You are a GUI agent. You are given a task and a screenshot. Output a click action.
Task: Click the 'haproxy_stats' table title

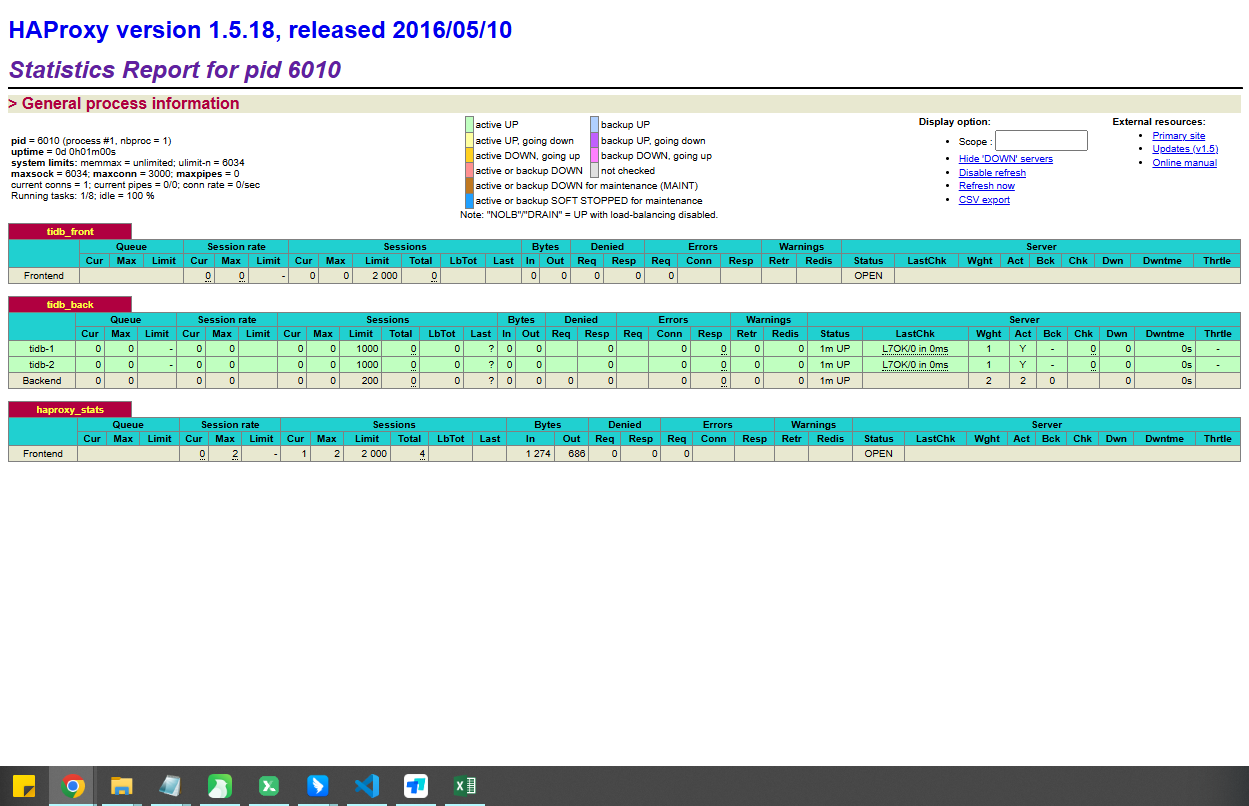click(x=70, y=409)
